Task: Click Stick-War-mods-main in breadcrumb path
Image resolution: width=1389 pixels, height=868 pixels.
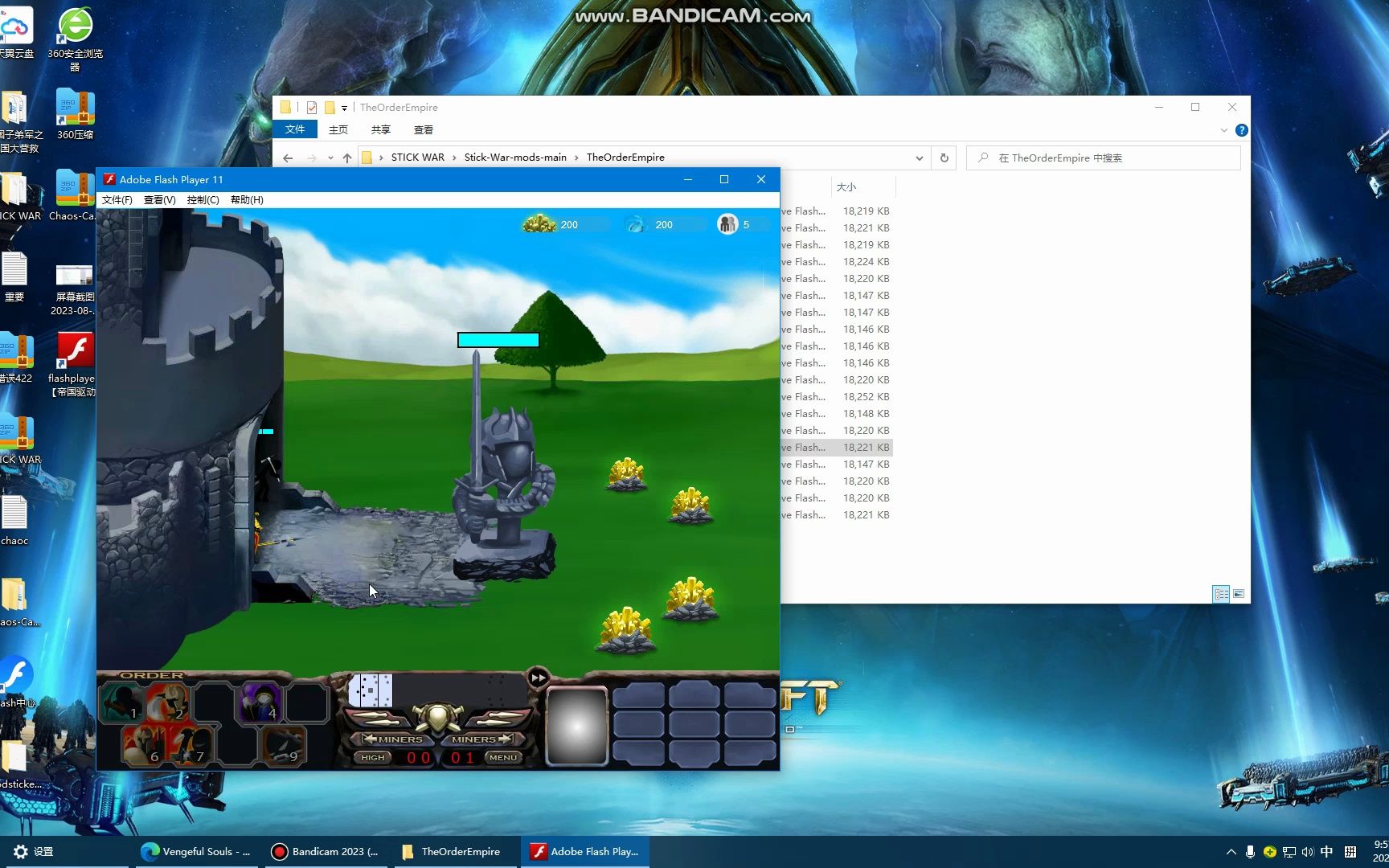Action: click(515, 158)
